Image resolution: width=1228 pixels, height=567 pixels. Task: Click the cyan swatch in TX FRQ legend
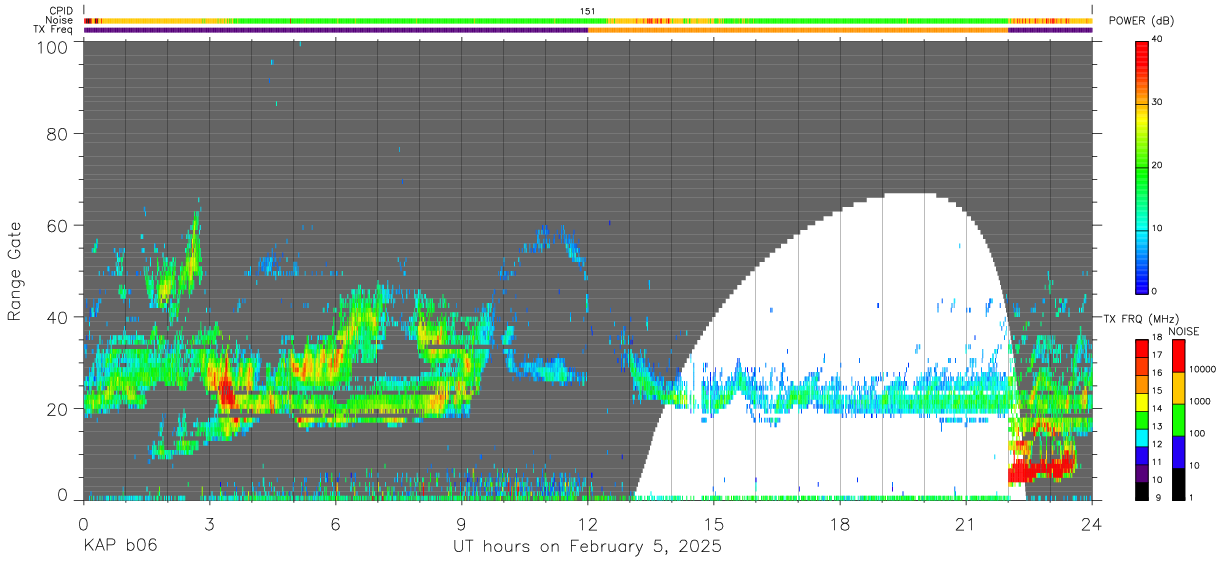pos(1141,437)
